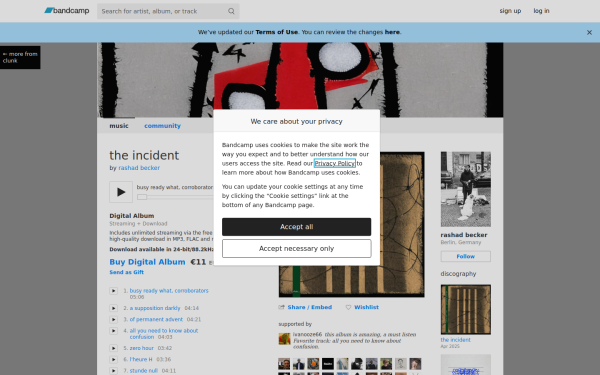Screen dimensions: 600x375
Task: Play track 3 of permanent advent
Action: click(x=114, y=320)
